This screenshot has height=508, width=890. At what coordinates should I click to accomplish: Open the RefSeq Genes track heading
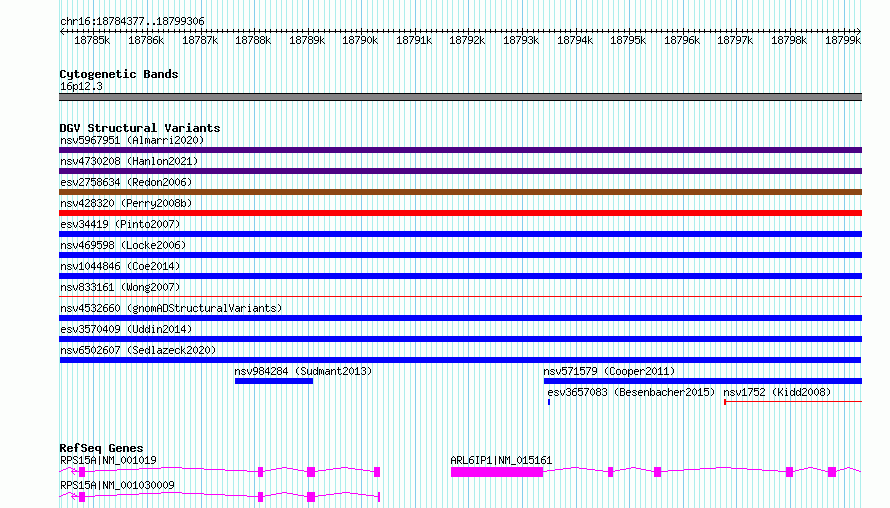(x=101, y=448)
